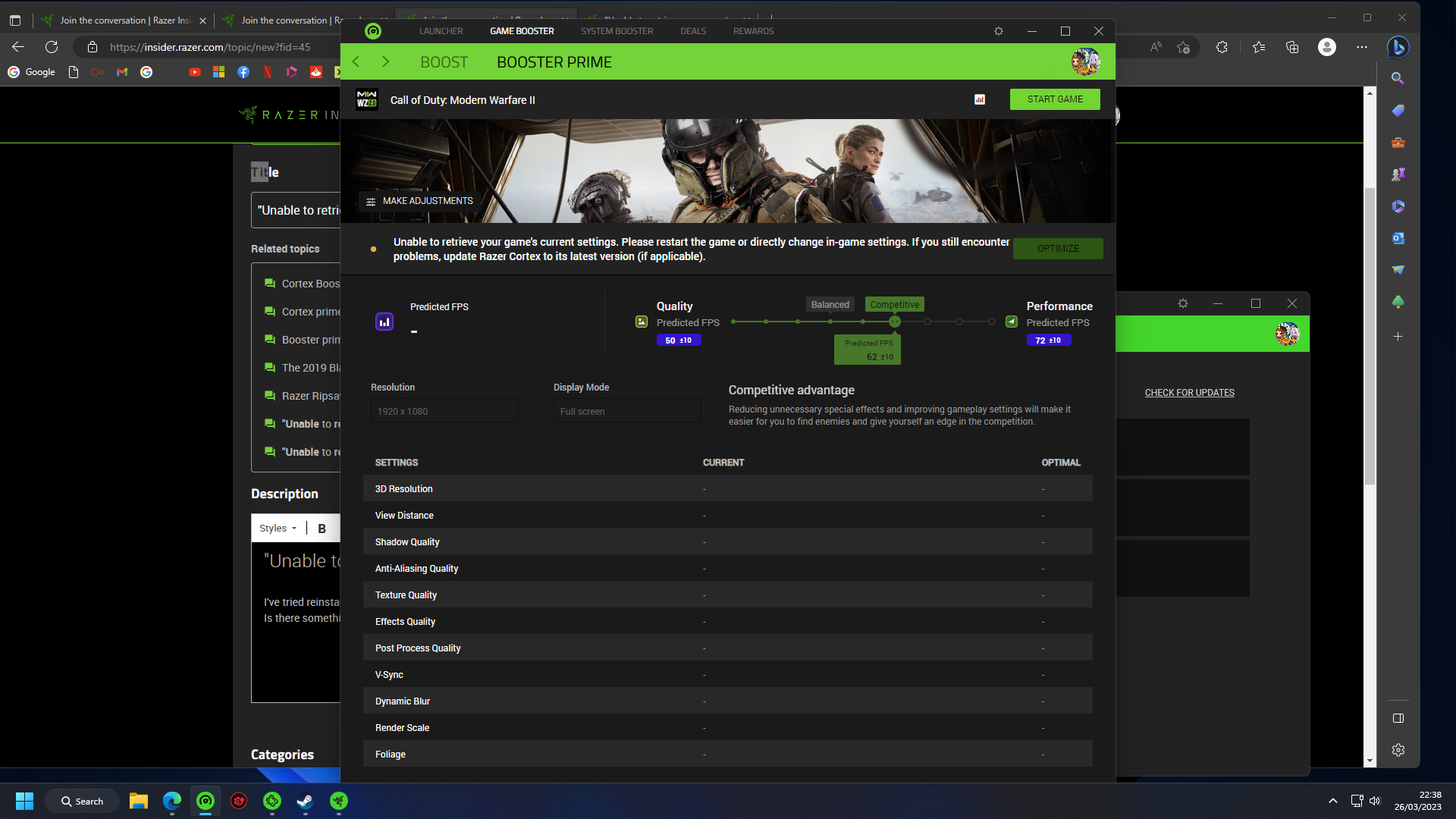Image resolution: width=1456 pixels, height=819 pixels.
Task: Click the settings gear icon
Action: [997, 31]
